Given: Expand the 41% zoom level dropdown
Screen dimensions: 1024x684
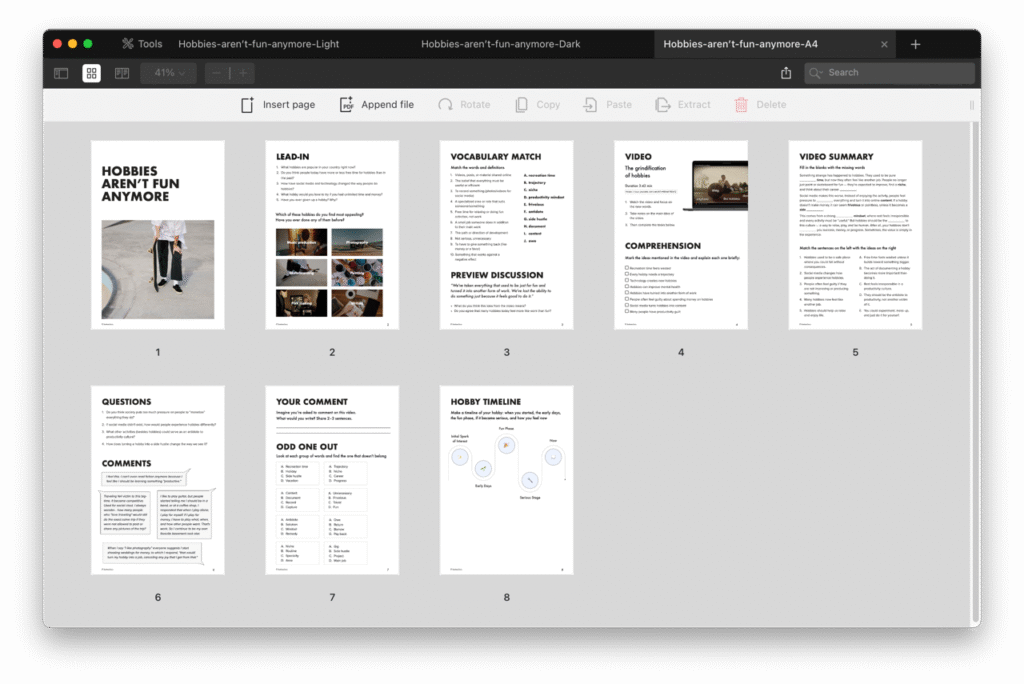Looking at the screenshot, I should [169, 73].
